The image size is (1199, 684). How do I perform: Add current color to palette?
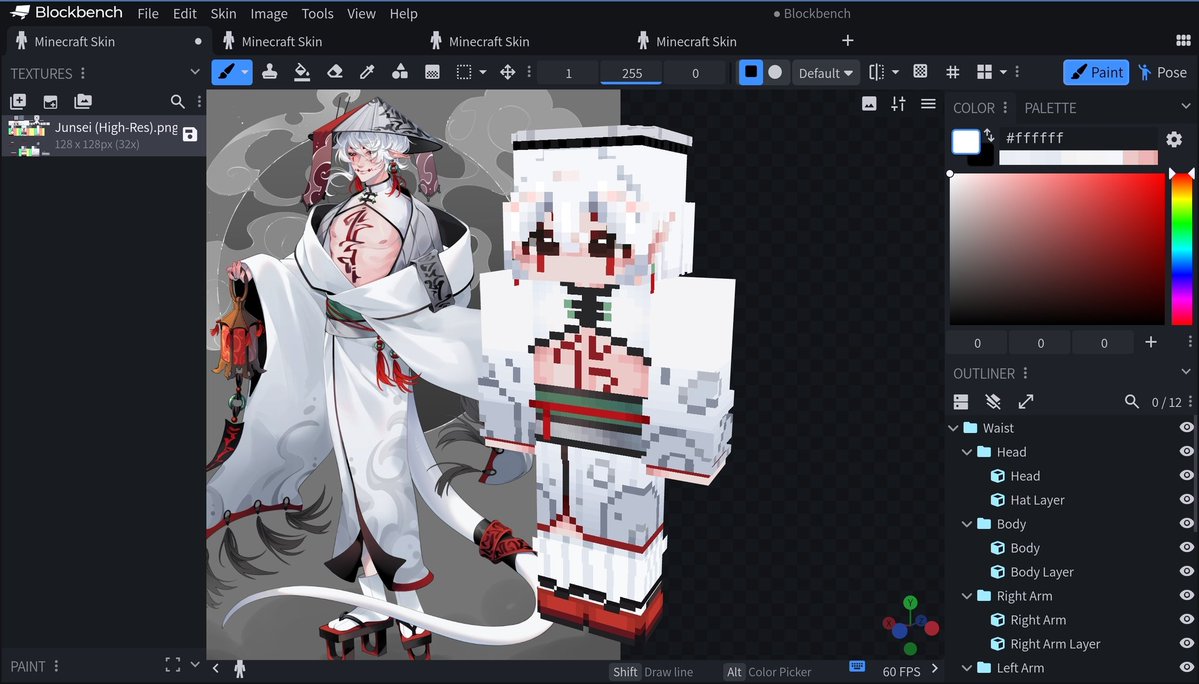pyautogui.click(x=1150, y=342)
